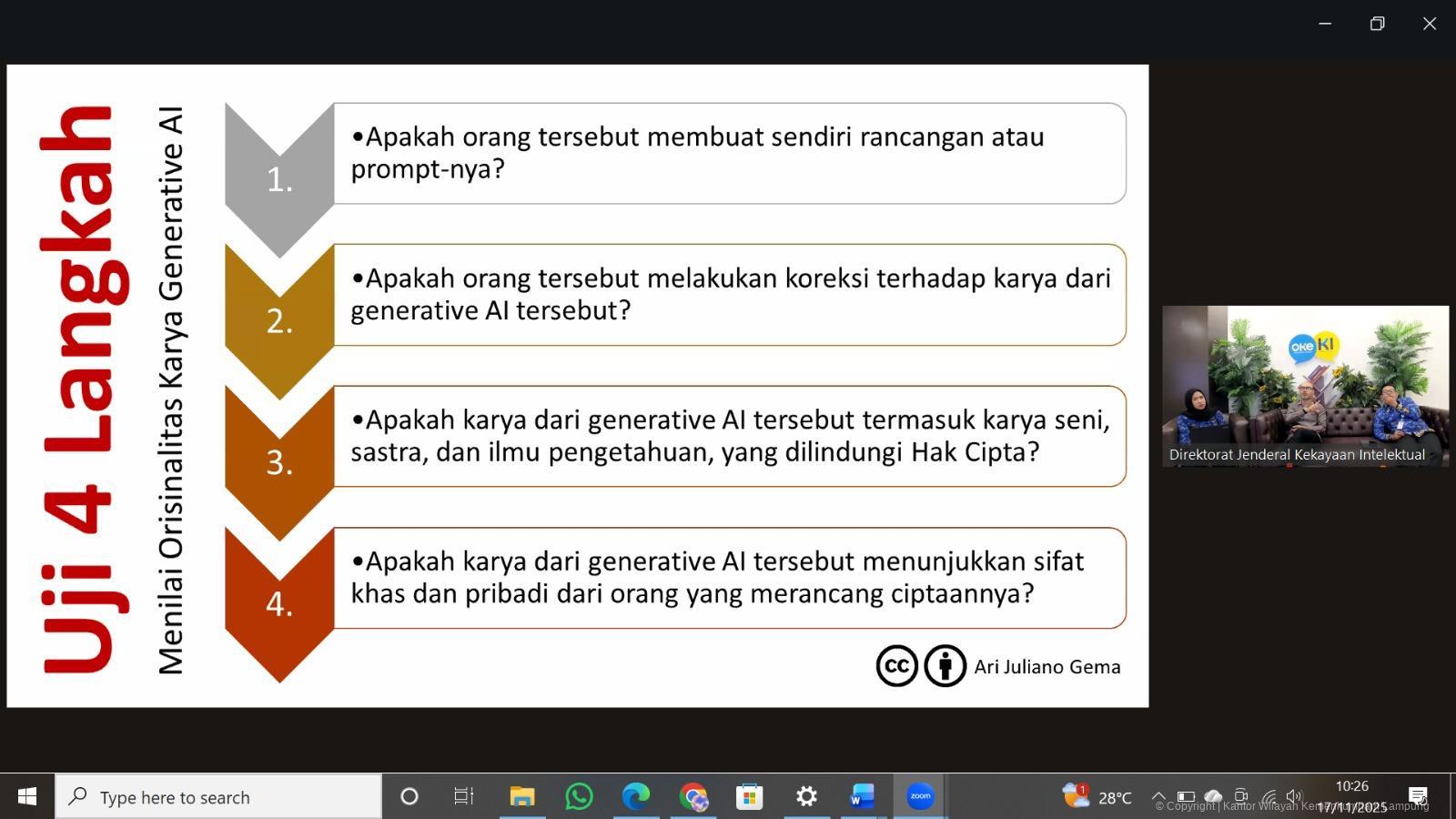1456x819 pixels.
Task: Select the Direktorat Jenderal Kekayaan Intelektual video
Action: (x=1305, y=386)
